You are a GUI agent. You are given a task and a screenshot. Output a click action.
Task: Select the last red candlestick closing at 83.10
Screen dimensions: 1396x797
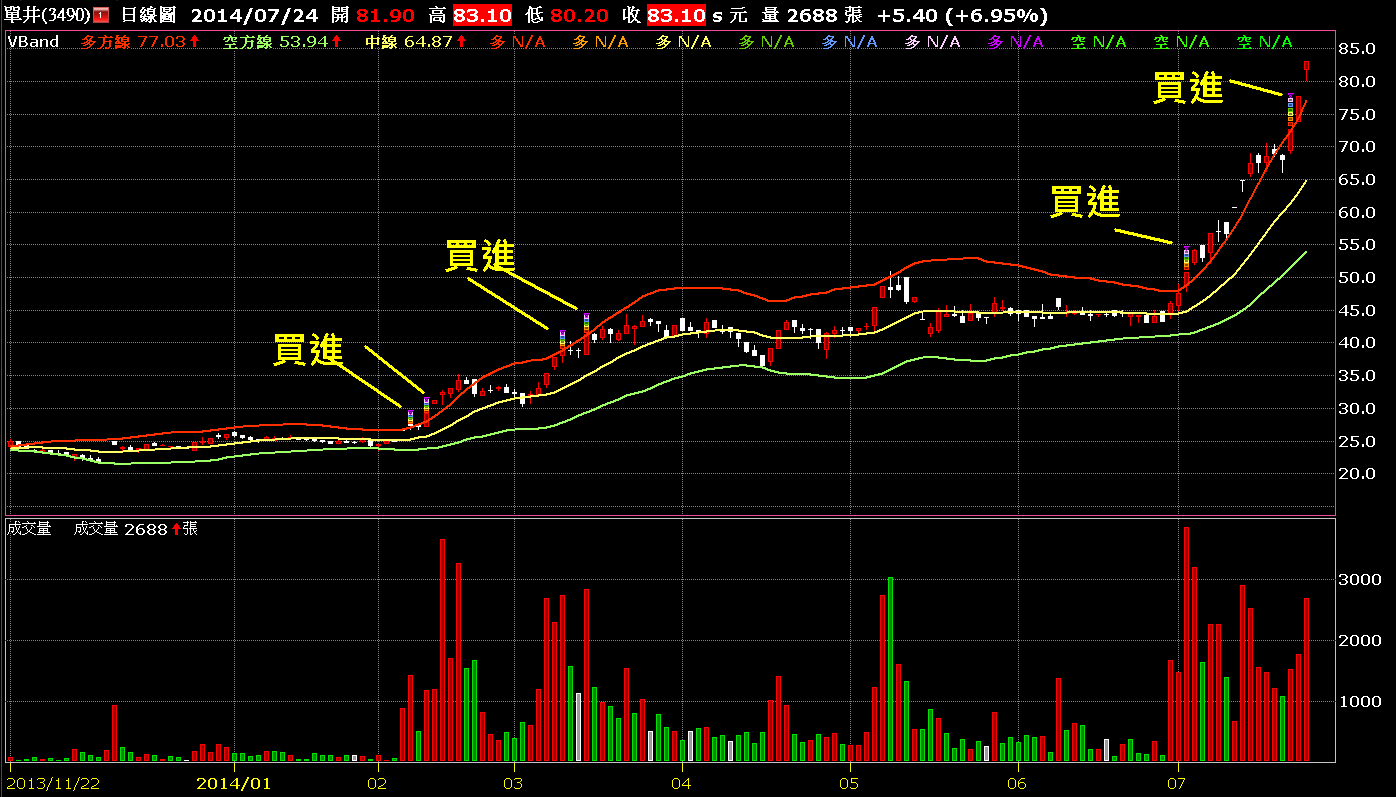pos(1306,69)
